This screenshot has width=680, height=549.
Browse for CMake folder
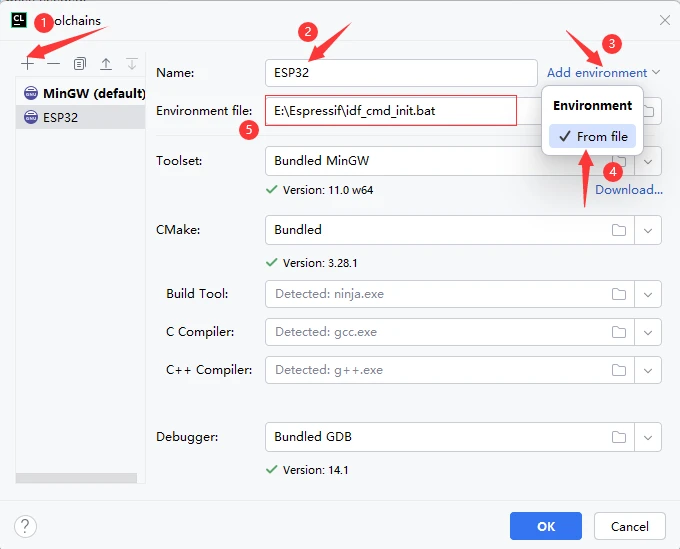(619, 230)
